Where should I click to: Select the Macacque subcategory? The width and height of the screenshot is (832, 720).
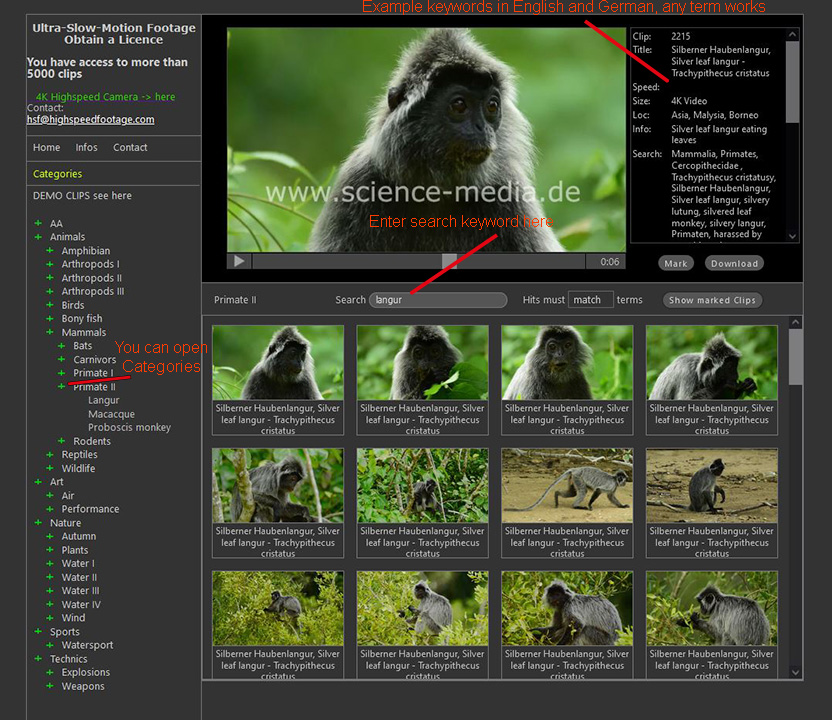click(x=111, y=414)
